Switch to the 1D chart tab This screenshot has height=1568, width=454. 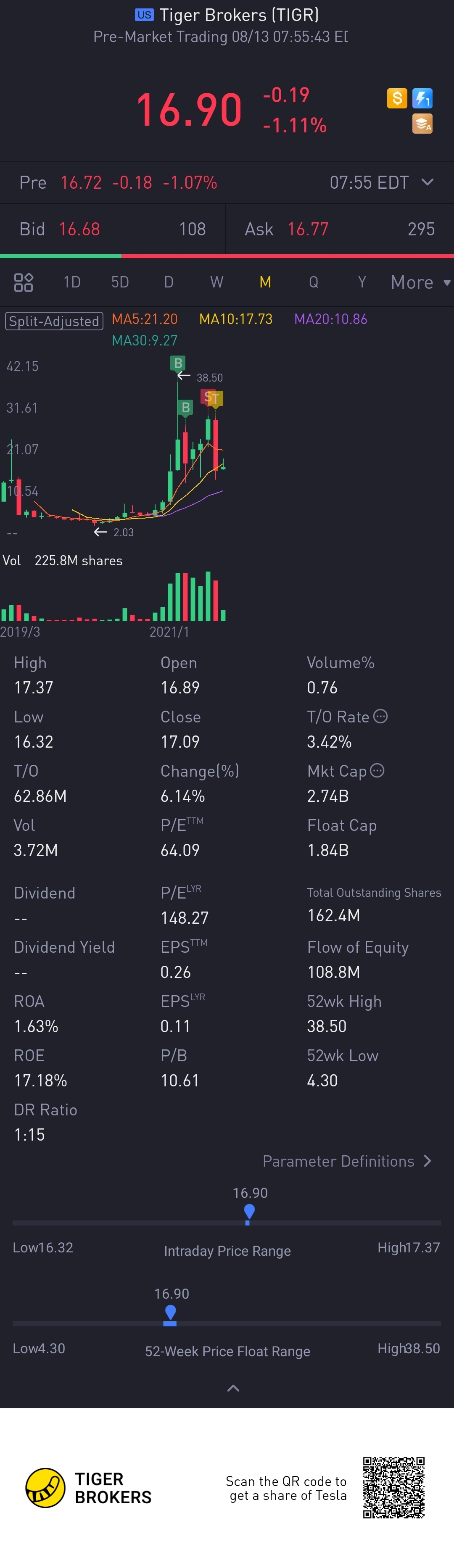pos(72,282)
